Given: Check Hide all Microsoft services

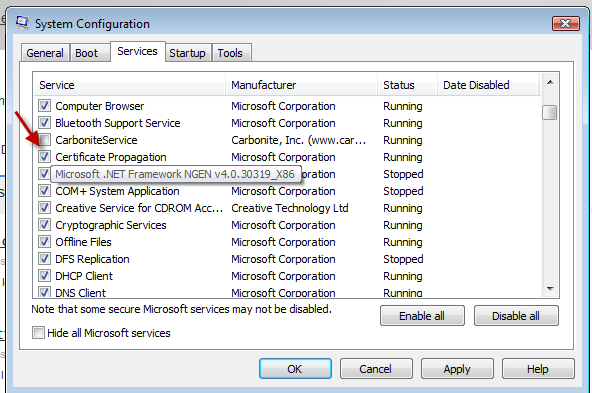Looking at the screenshot, I should coord(38,333).
